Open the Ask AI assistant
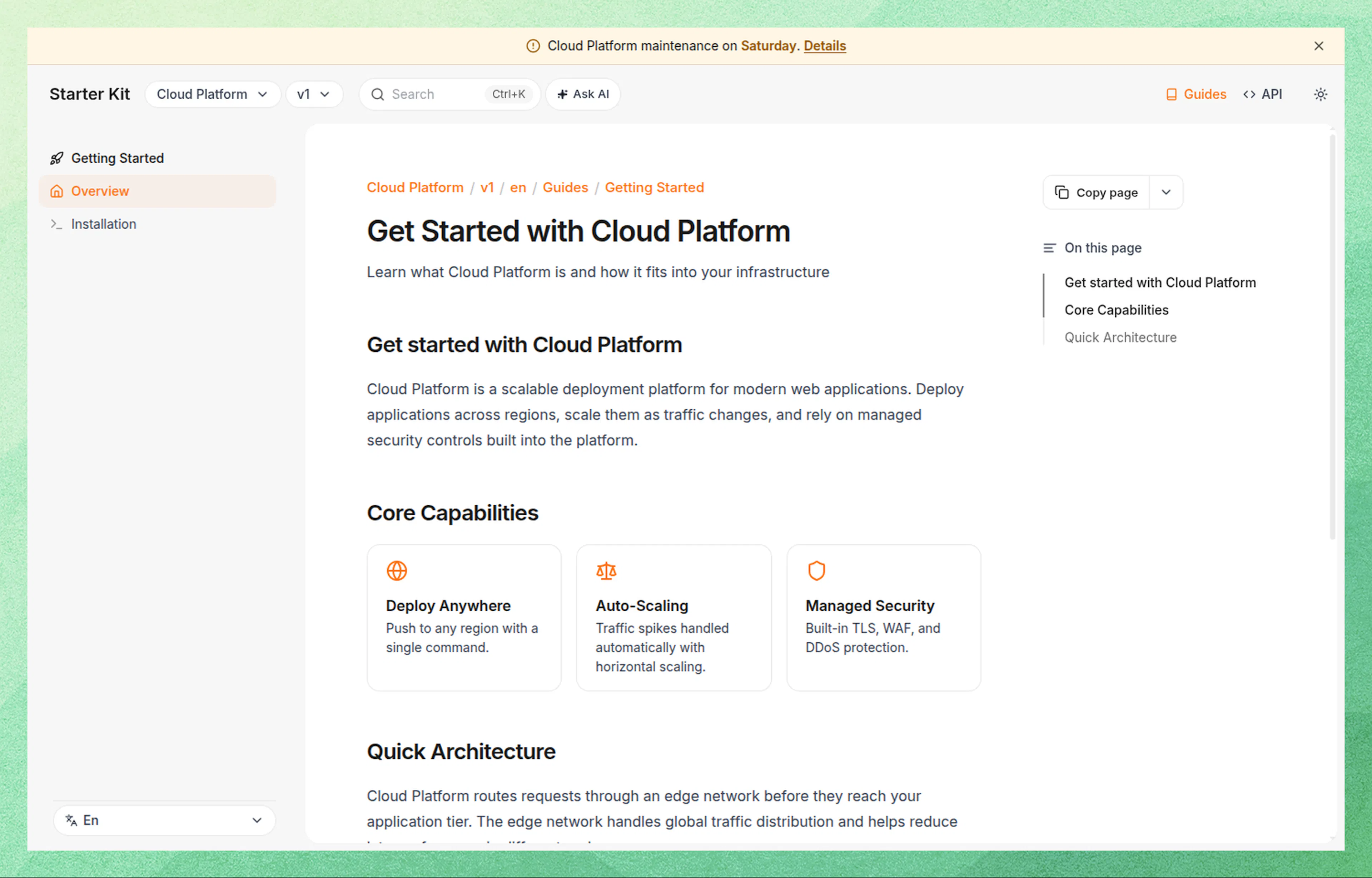This screenshot has width=1372, height=878. 583,94
